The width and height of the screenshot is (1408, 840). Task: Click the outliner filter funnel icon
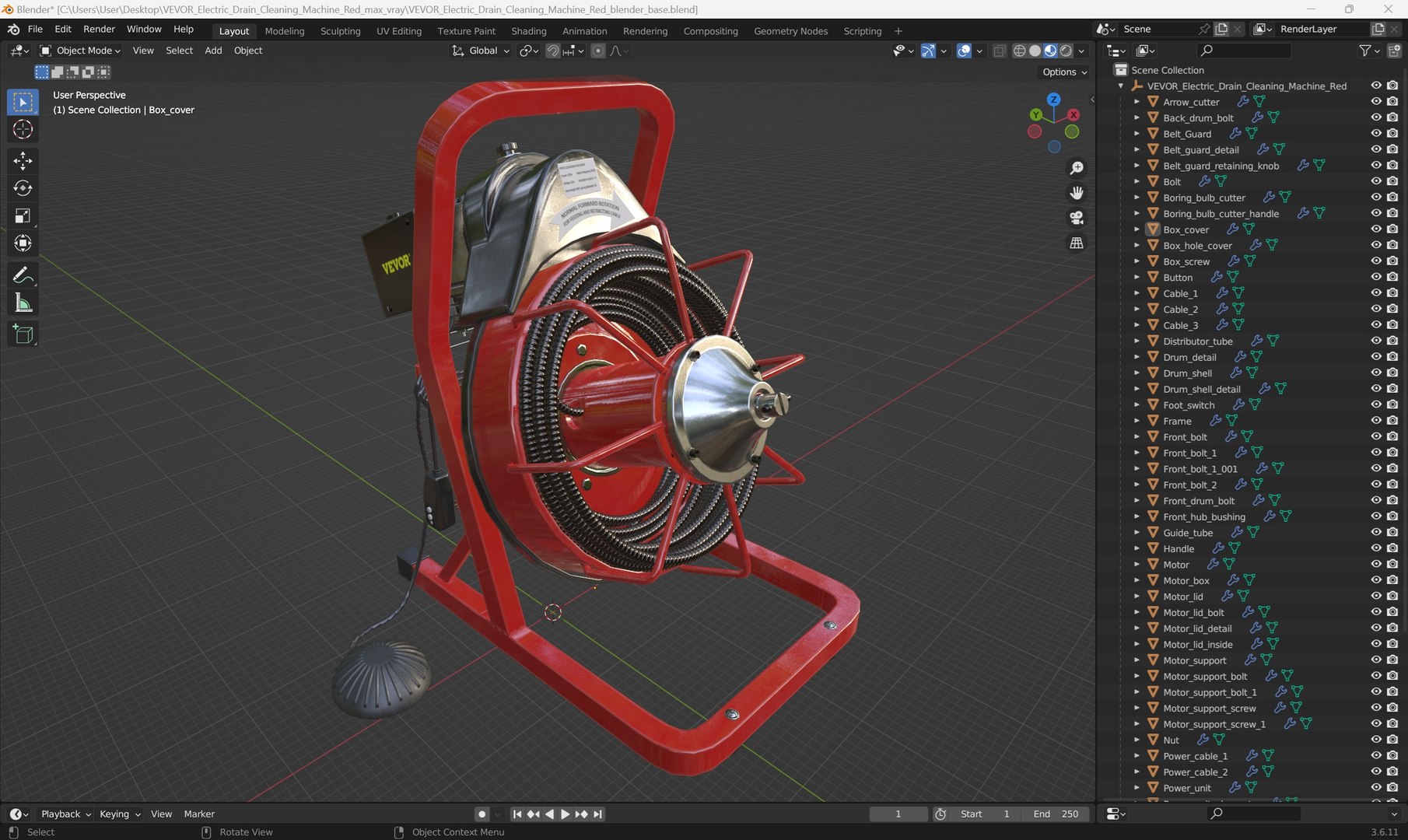(1365, 51)
